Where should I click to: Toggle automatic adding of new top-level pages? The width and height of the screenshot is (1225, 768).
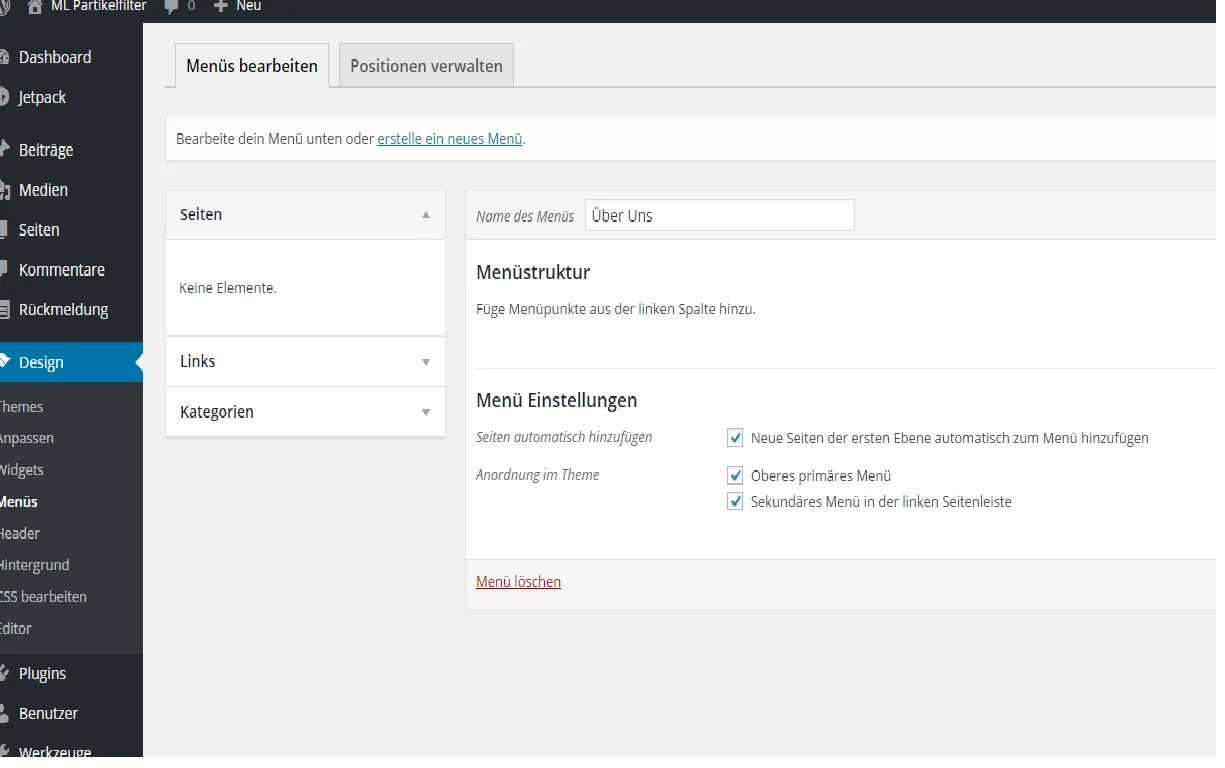tap(735, 438)
